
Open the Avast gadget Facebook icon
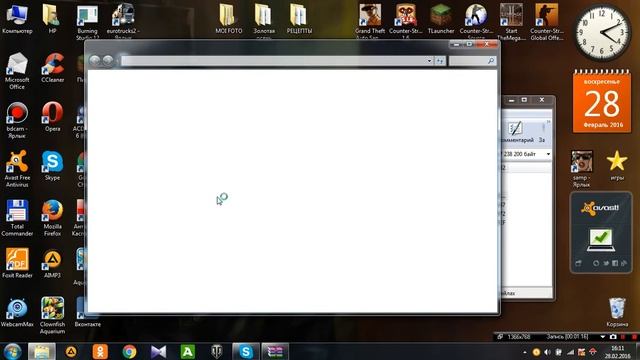click(x=615, y=263)
